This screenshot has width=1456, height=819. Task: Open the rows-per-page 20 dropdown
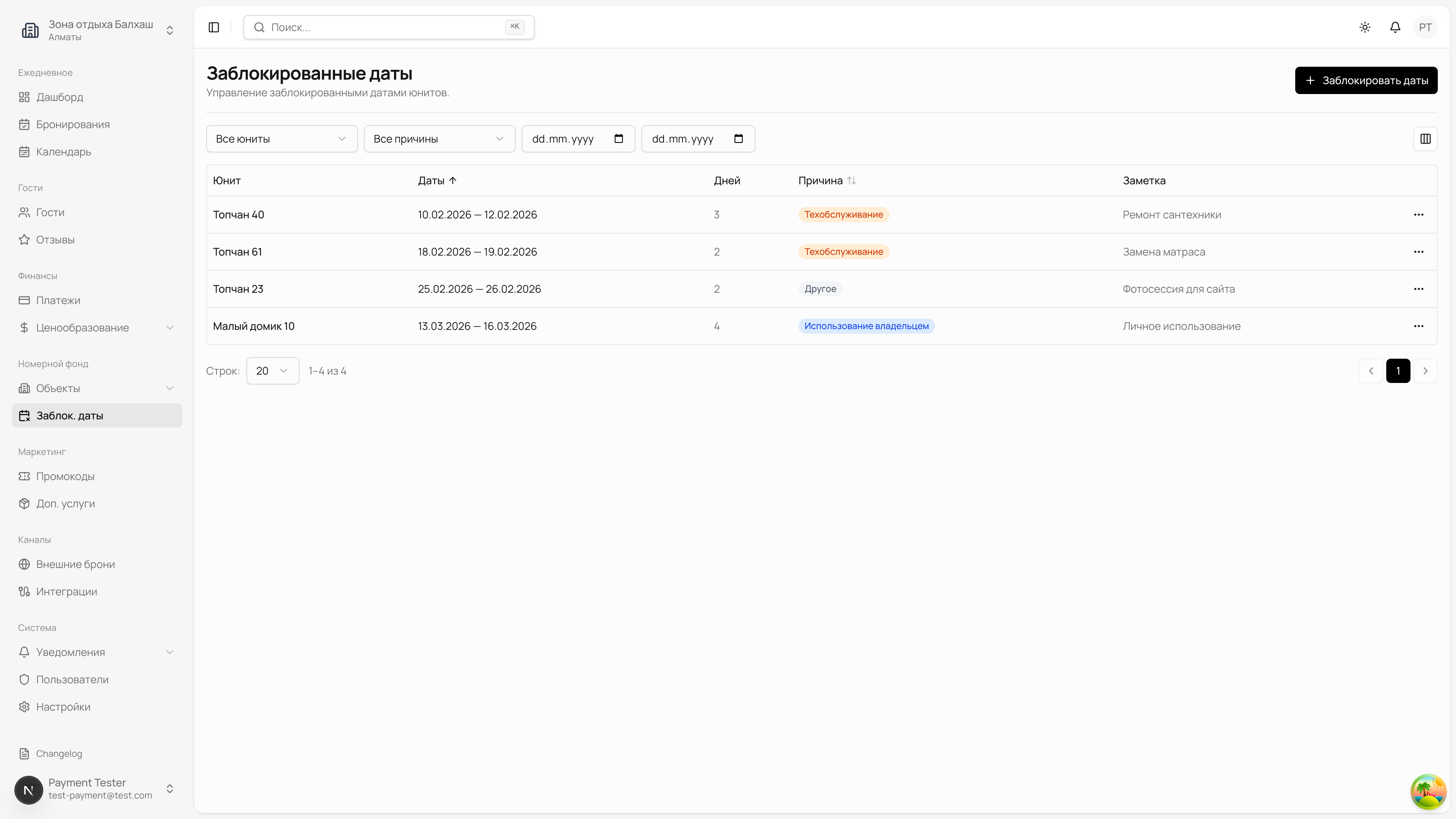click(273, 371)
